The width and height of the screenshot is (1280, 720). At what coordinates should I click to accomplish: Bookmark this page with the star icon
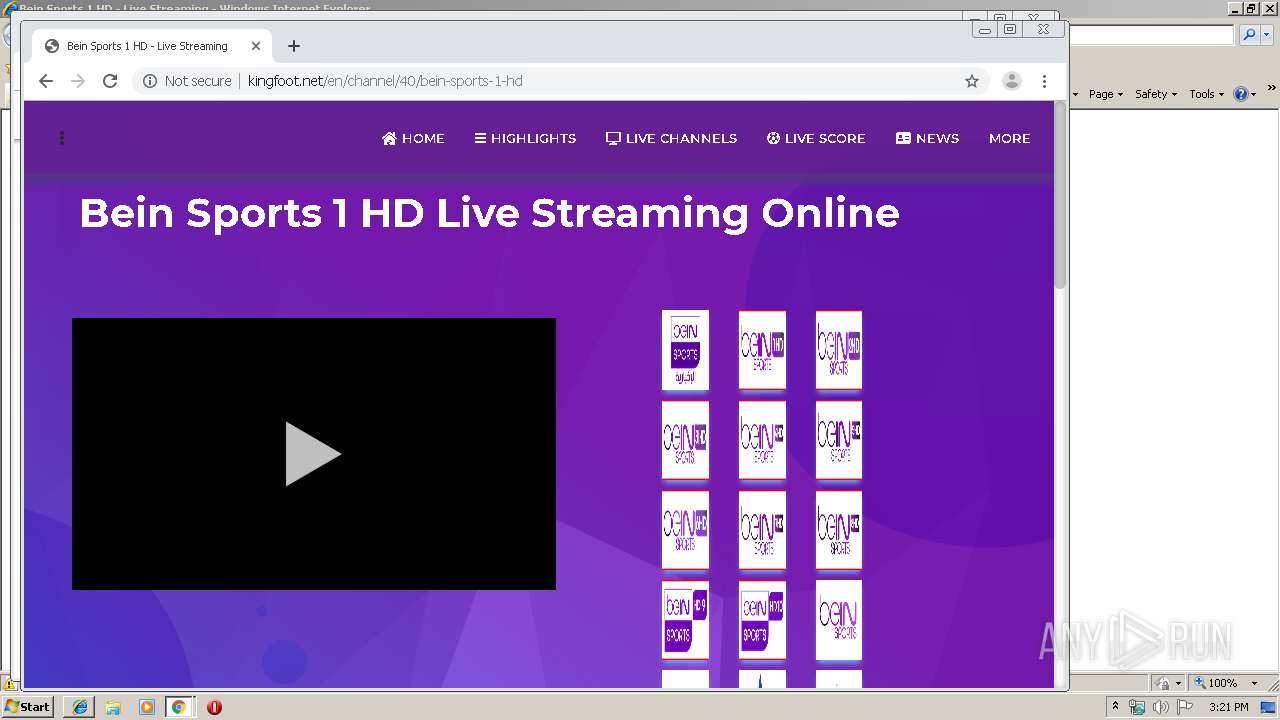pyautogui.click(x=971, y=81)
